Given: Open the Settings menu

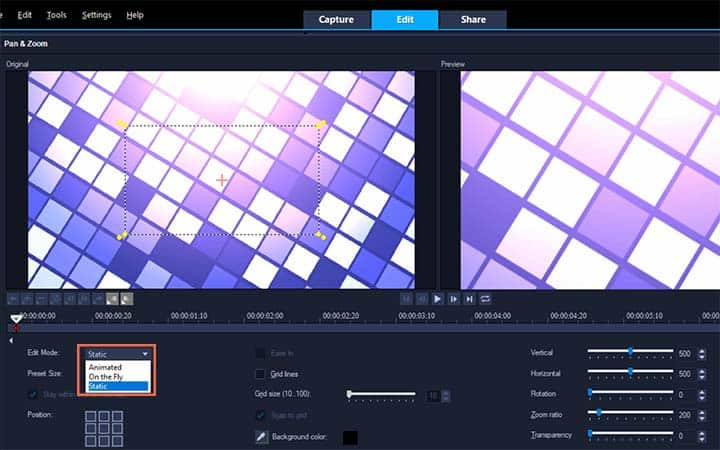Looking at the screenshot, I should coord(96,15).
